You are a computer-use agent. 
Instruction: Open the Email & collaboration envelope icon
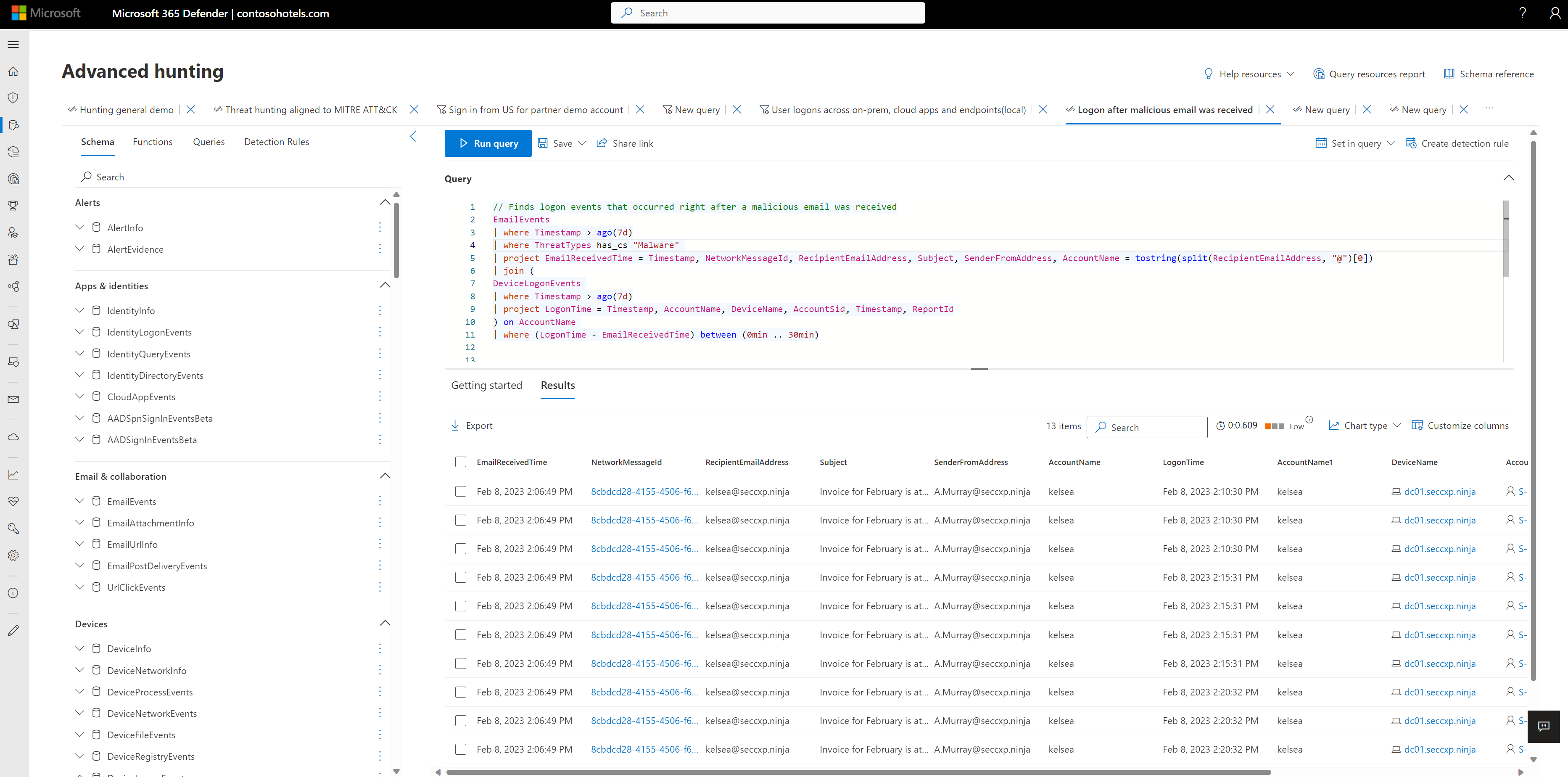click(x=13, y=399)
